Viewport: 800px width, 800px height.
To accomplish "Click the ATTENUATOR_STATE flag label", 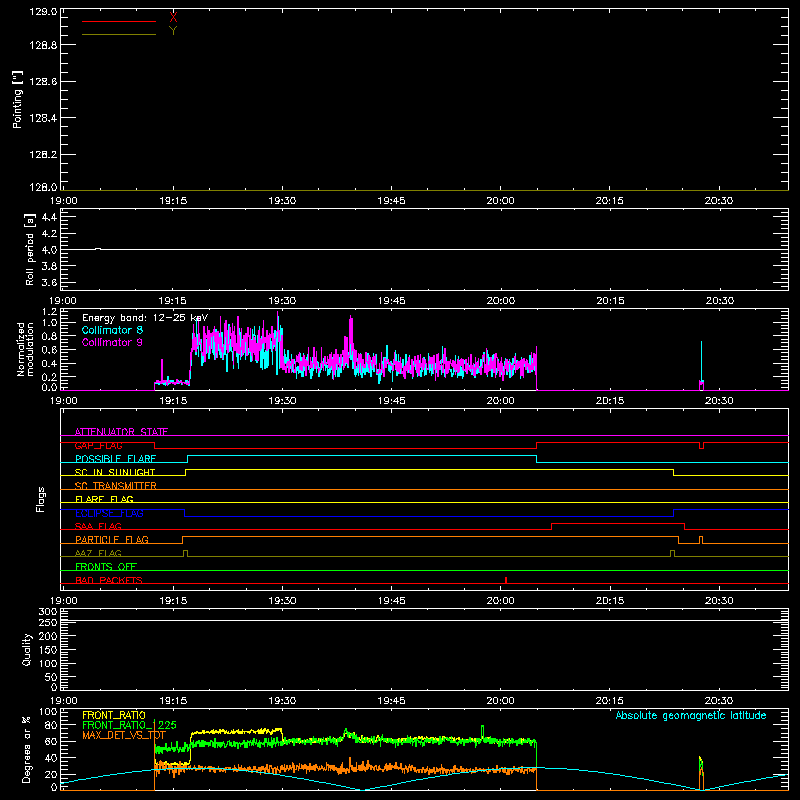I will coord(121,432).
